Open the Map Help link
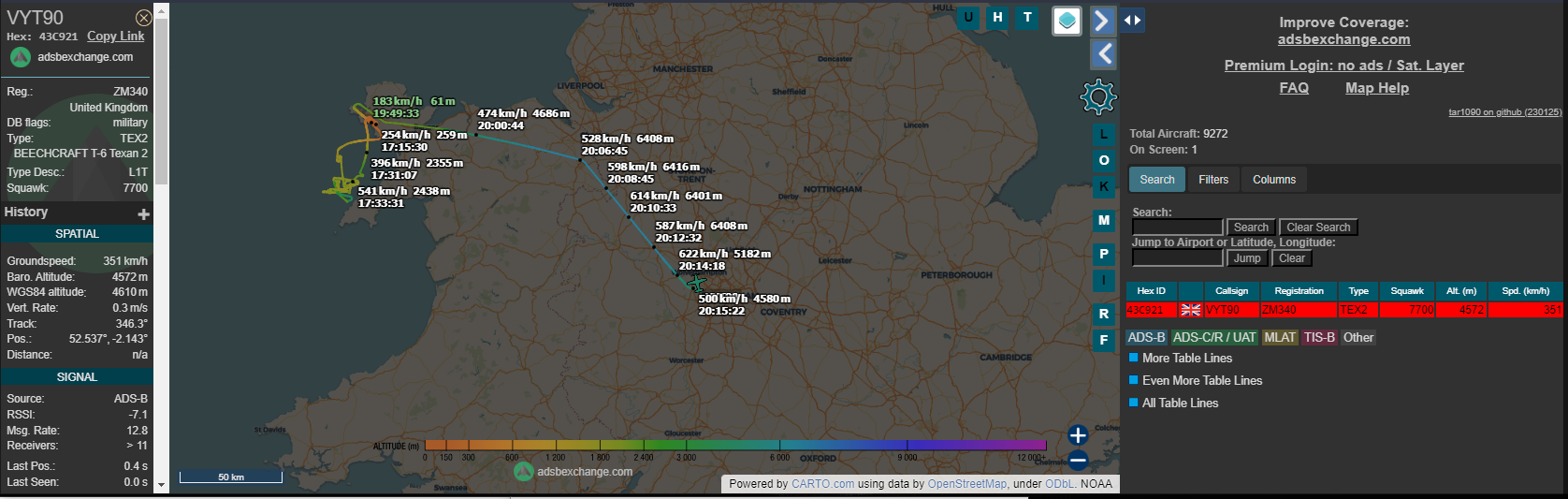 point(1376,88)
